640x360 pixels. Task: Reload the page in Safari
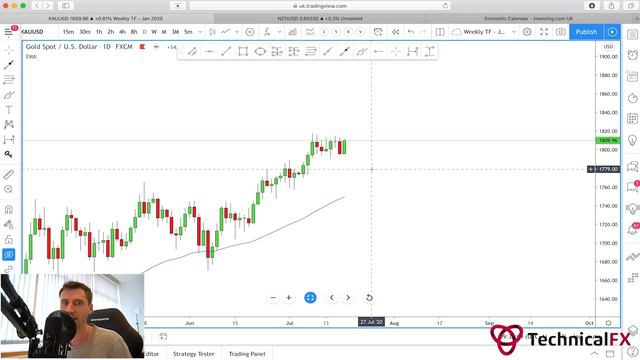coord(445,6)
